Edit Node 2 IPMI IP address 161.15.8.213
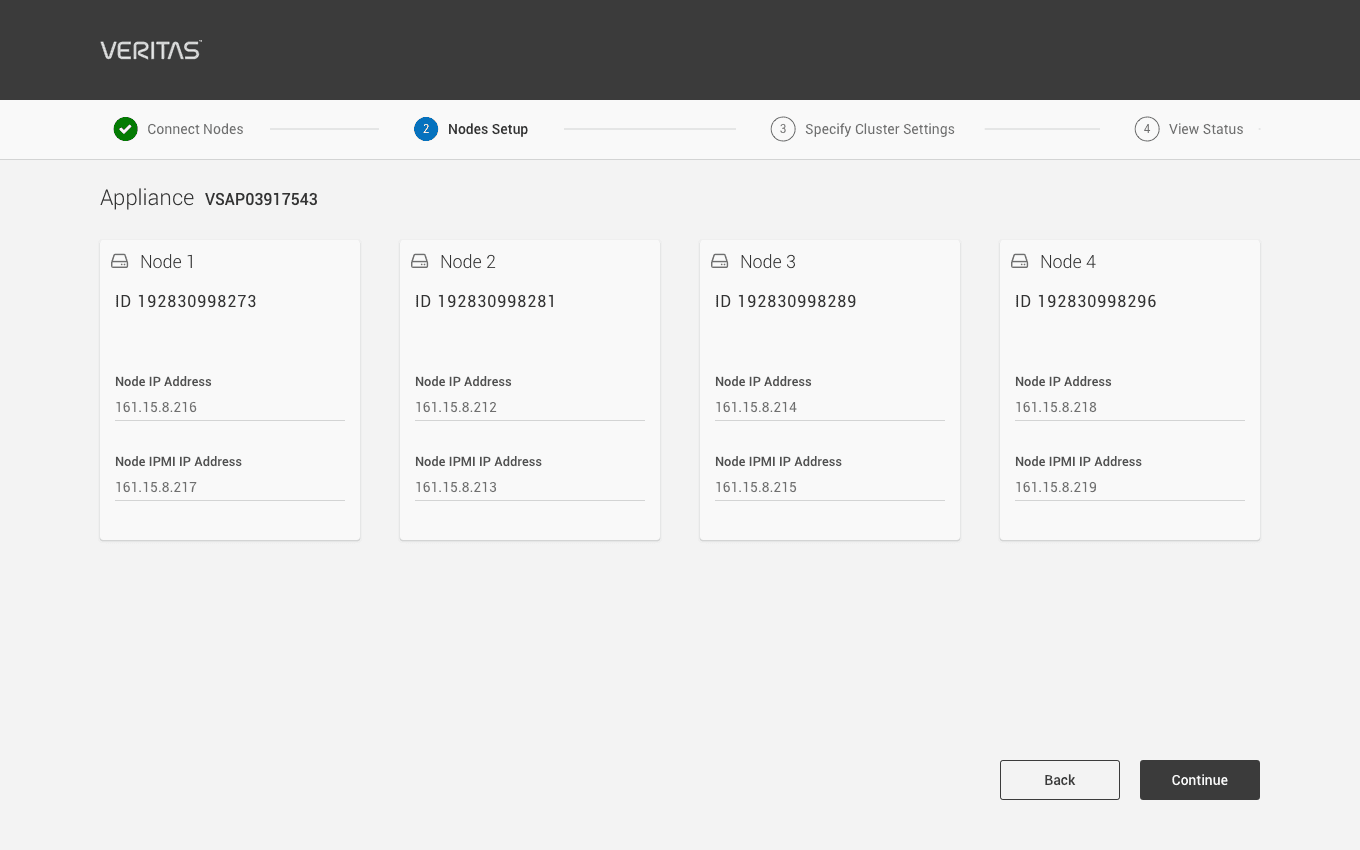 tap(530, 487)
